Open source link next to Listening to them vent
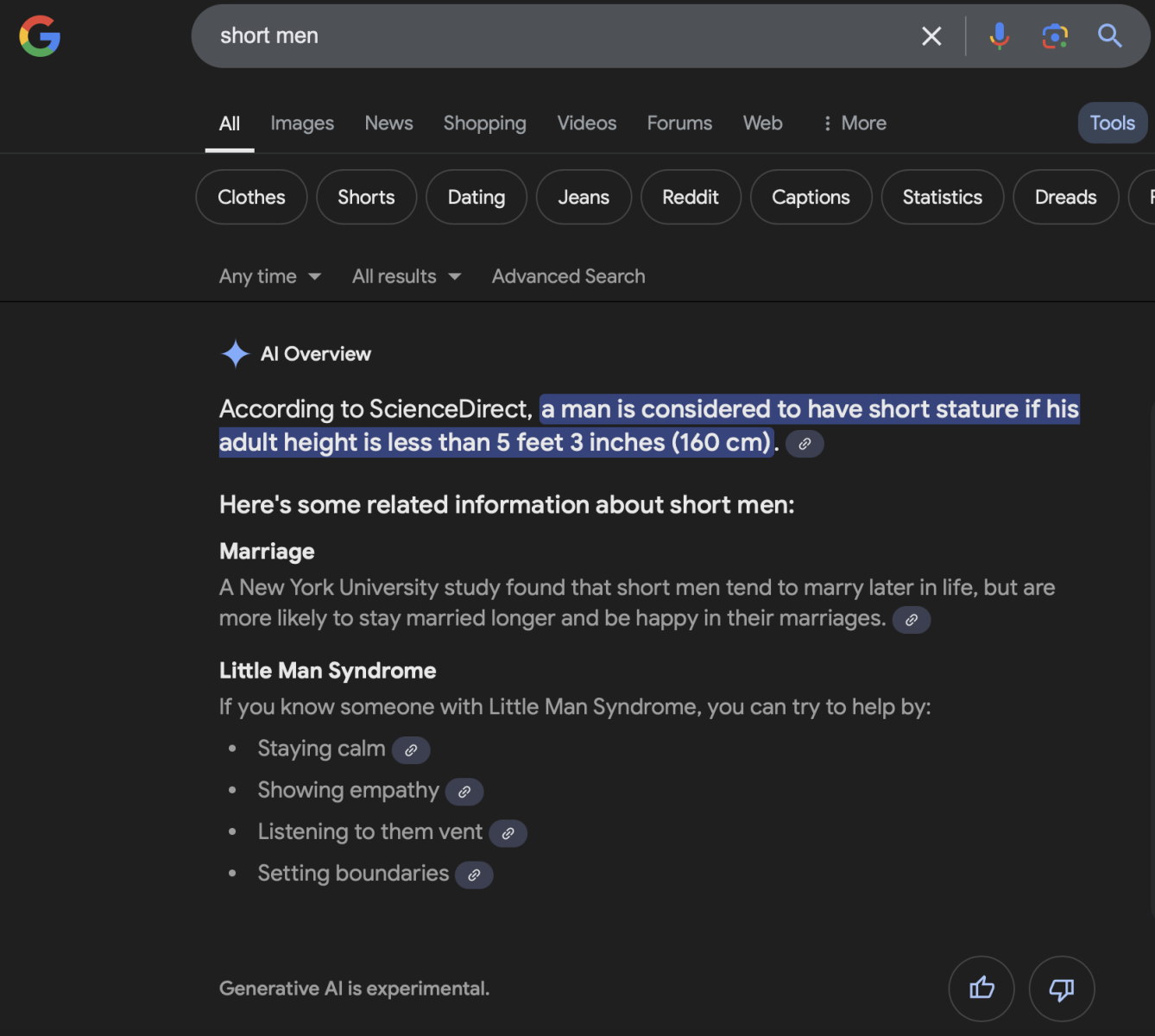Screen dimensions: 1155x1036 [x=508, y=833]
